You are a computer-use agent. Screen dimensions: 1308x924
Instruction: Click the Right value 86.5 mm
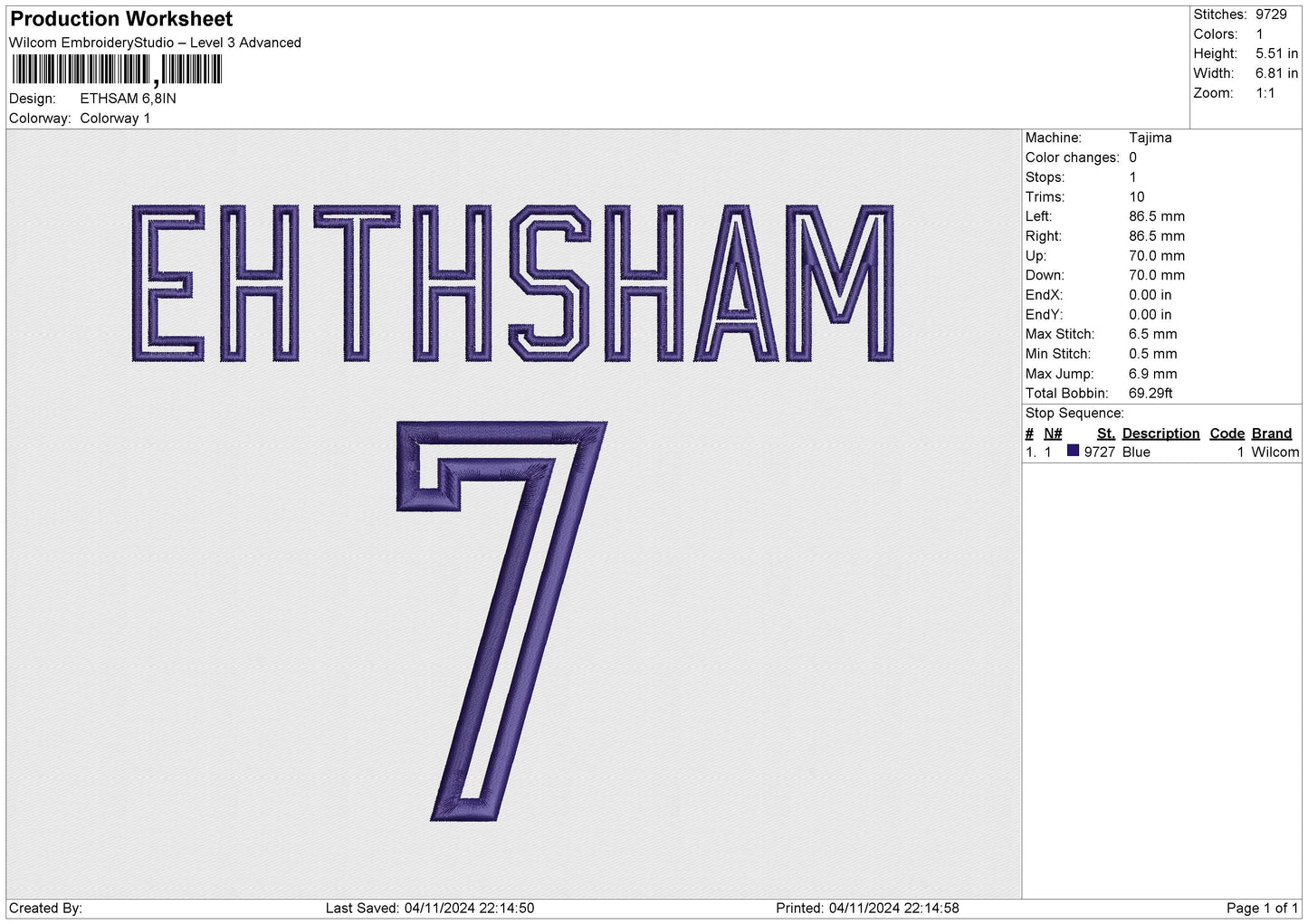tap(1156, 236)
